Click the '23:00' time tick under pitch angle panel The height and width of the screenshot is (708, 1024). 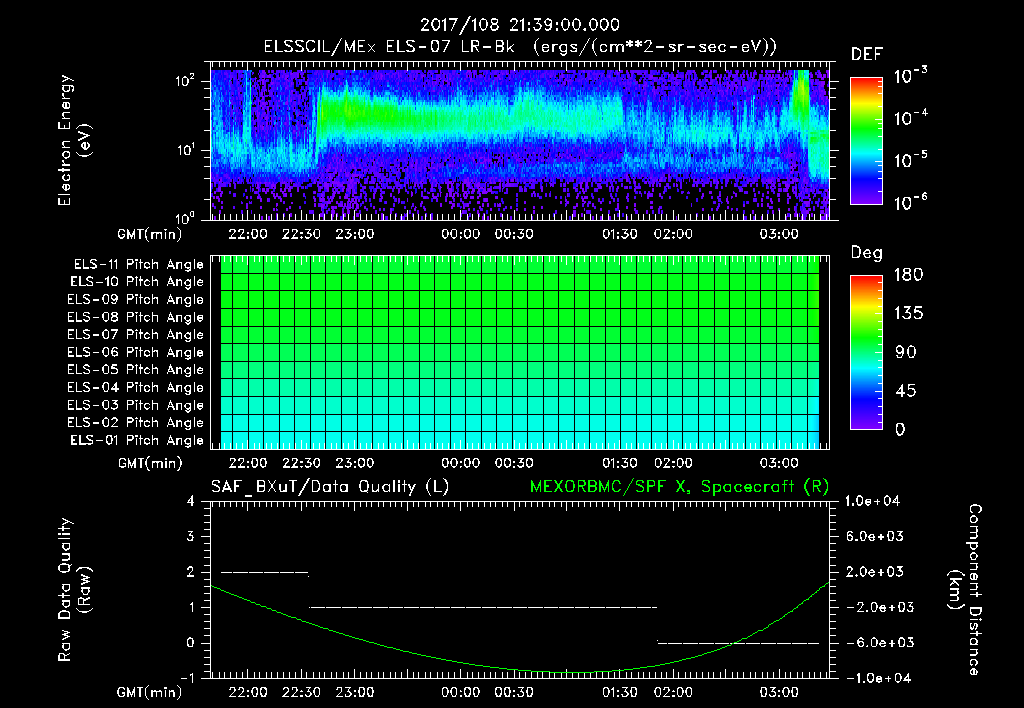point(355,463)
